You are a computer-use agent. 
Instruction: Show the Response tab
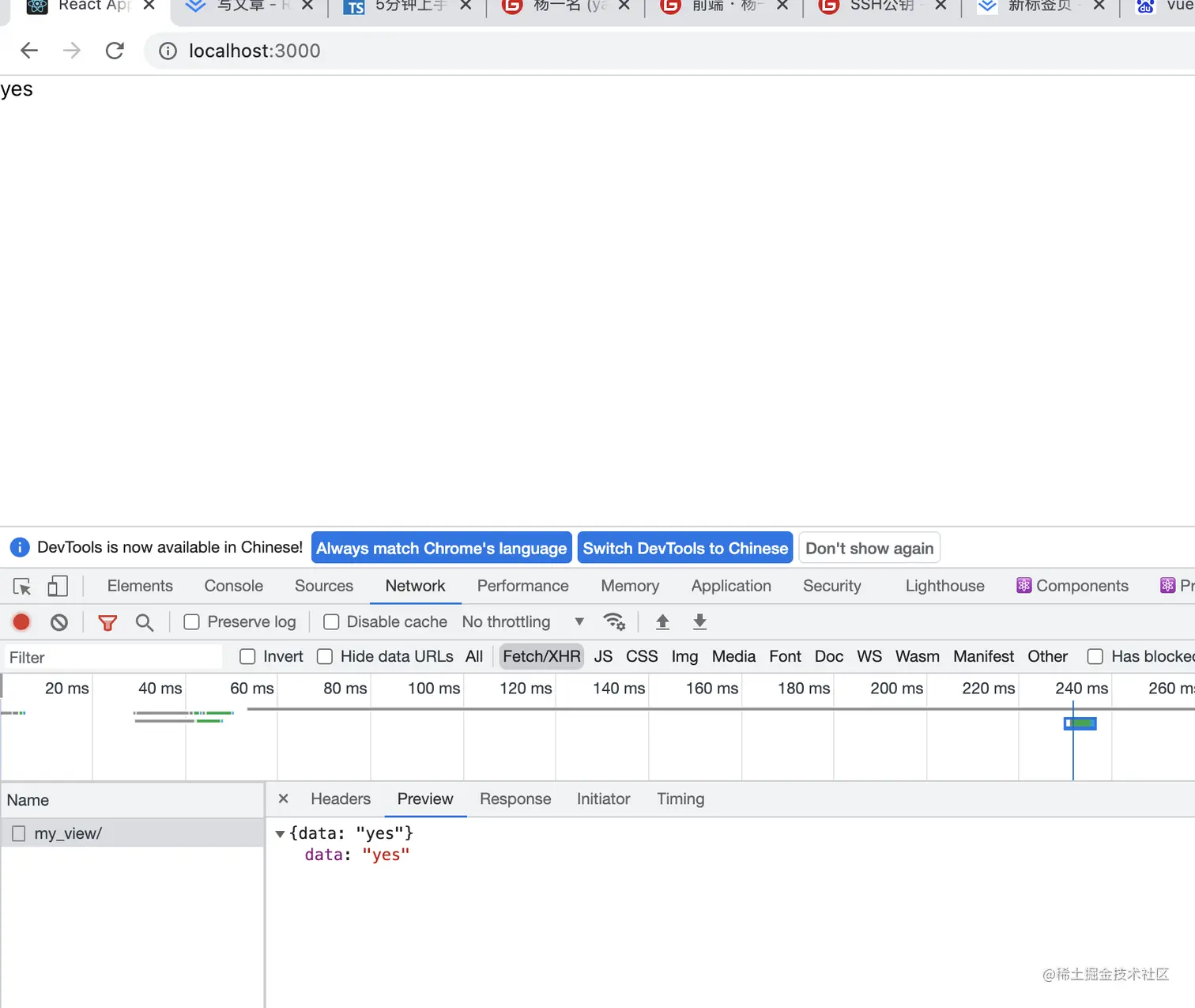point(515,799)
